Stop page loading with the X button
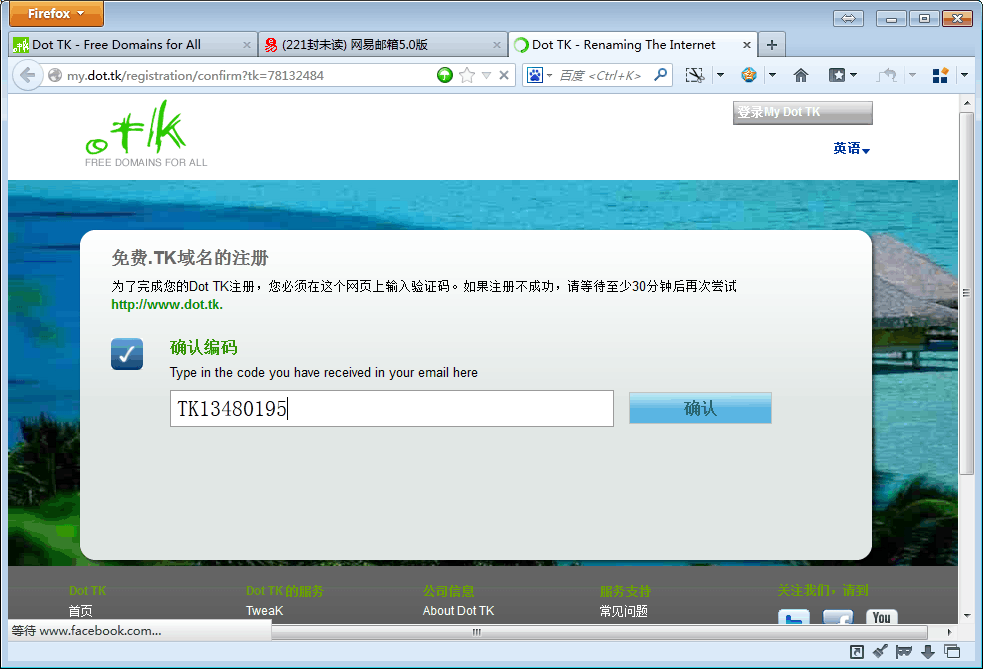The image size is (983, 669). pos(504,75)
